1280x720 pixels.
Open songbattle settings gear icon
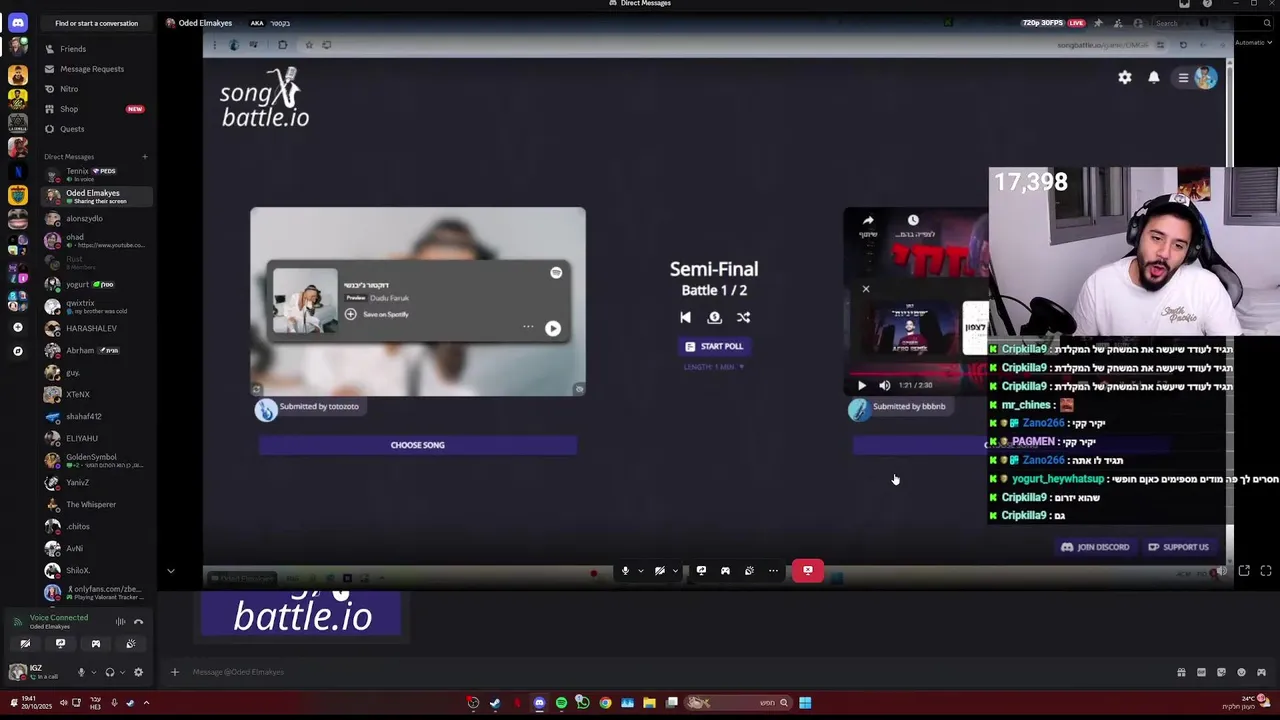pyautogui.click(x=1125, y=77)
